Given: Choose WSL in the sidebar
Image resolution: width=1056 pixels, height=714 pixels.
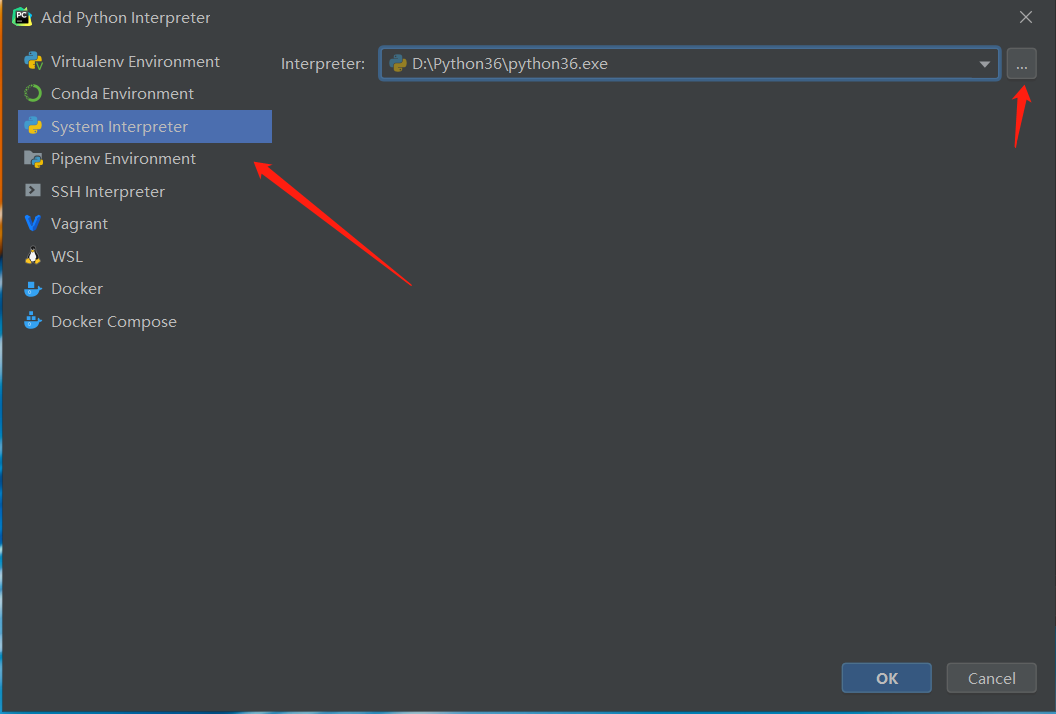Looking at the screenshot, I should pos(145,257).
